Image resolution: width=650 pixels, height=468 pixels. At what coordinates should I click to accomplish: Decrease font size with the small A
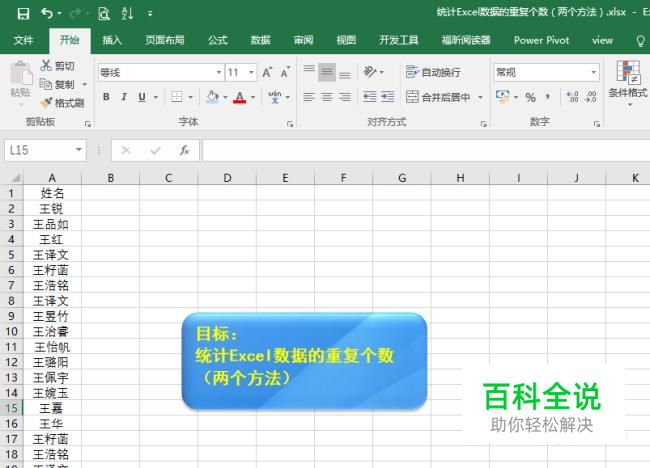tap(285, 73)
